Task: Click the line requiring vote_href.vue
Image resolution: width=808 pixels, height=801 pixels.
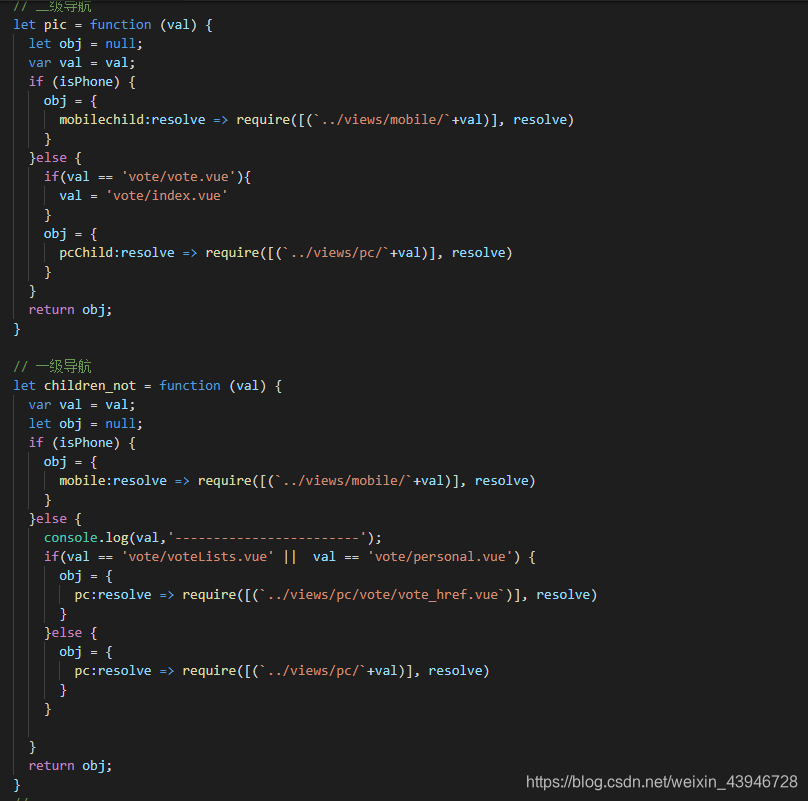Action: [x=336, y=595]
